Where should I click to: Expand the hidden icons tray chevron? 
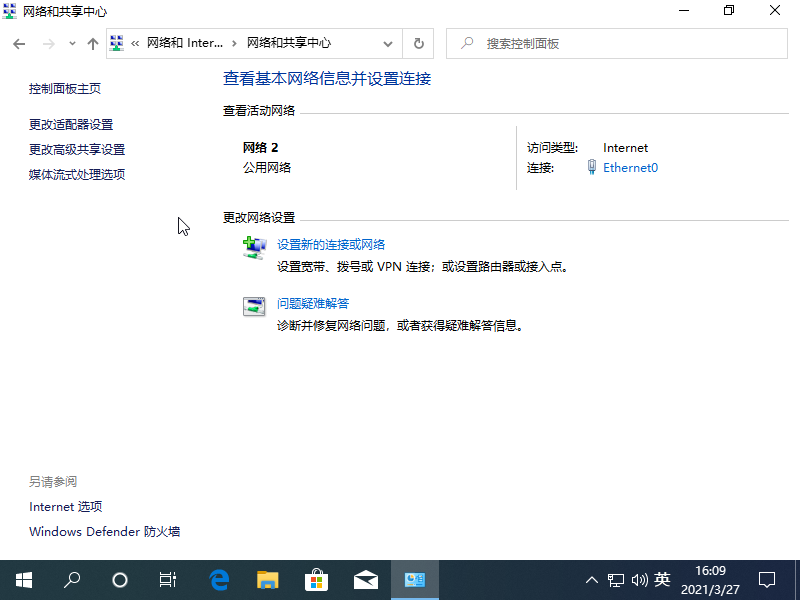[592, 579]
